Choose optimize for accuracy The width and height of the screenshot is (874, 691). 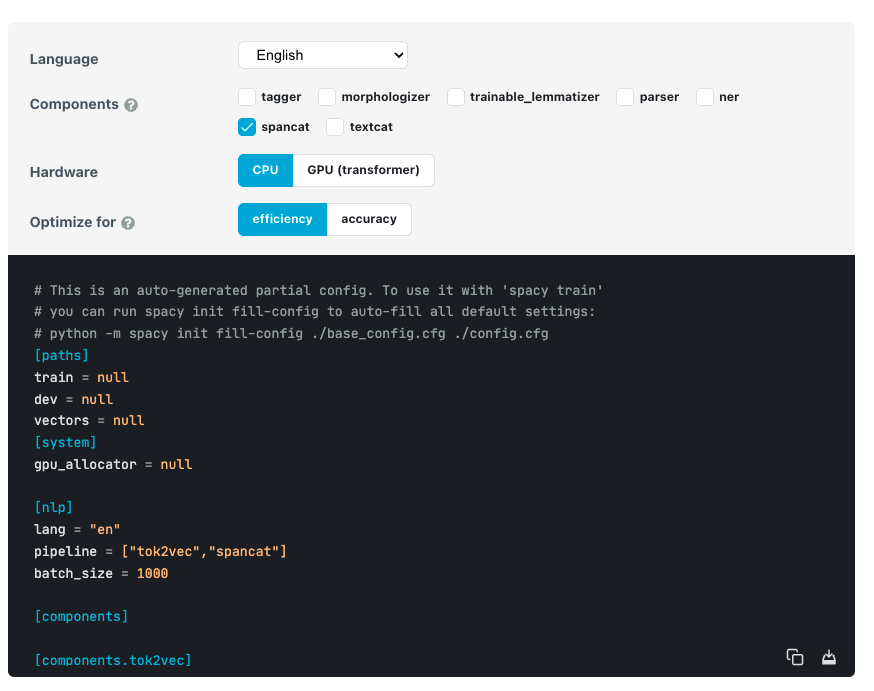[369, 220]
